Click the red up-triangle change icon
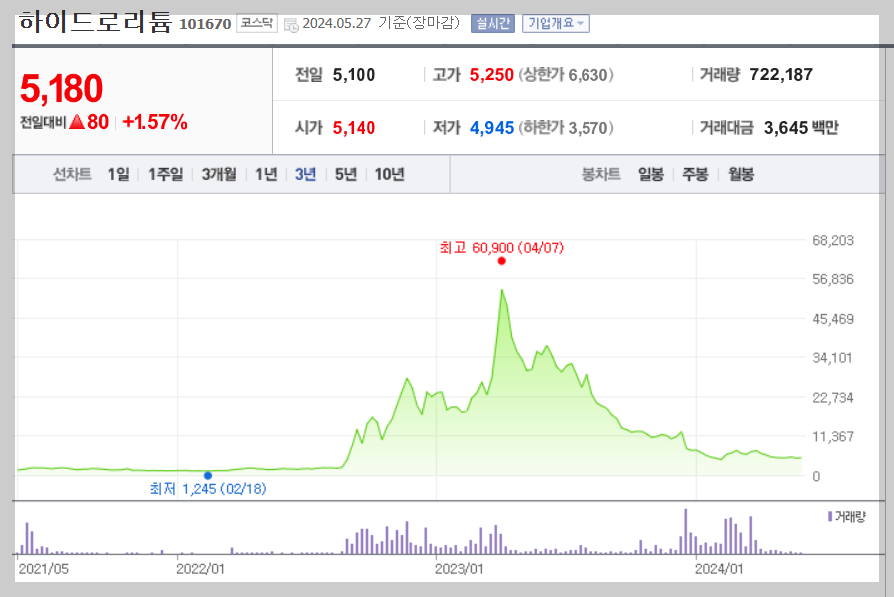This screenshot has width=894, height=597. coord(77,121)
